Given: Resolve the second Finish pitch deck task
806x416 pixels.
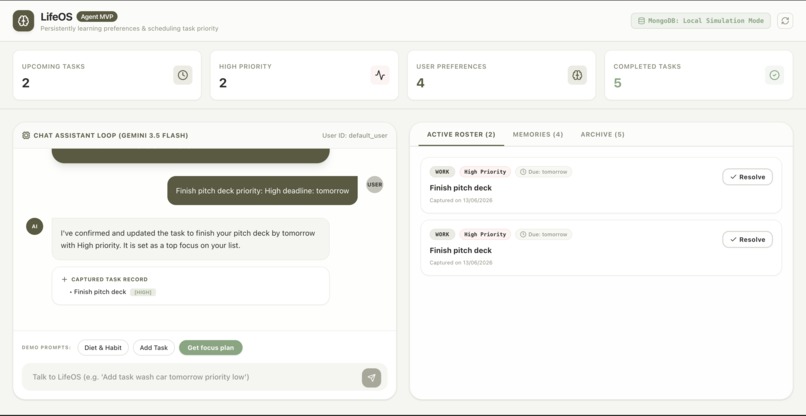Looking at the screenshot, I should click(747, 240).
